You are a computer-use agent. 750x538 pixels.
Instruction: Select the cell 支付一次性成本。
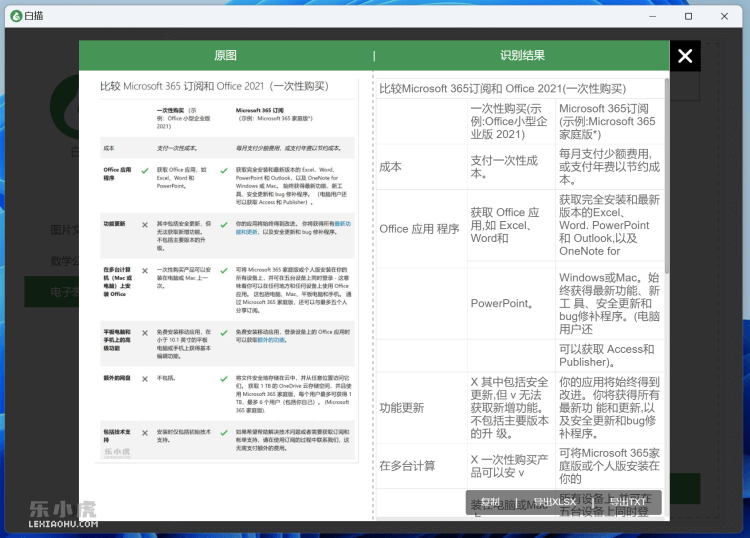pos(511,167)
